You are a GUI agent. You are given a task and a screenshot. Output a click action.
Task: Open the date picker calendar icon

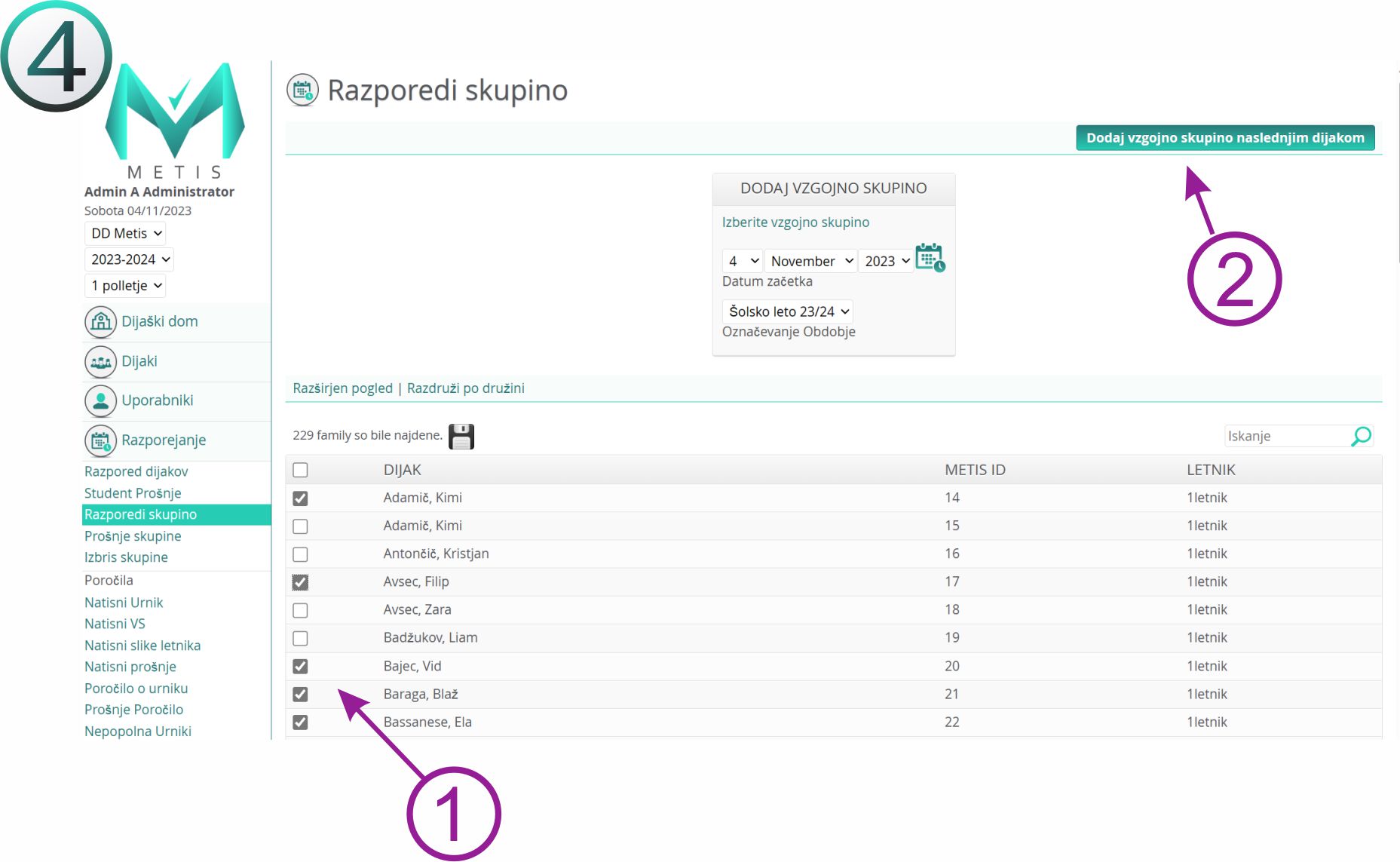click(930, 258)
